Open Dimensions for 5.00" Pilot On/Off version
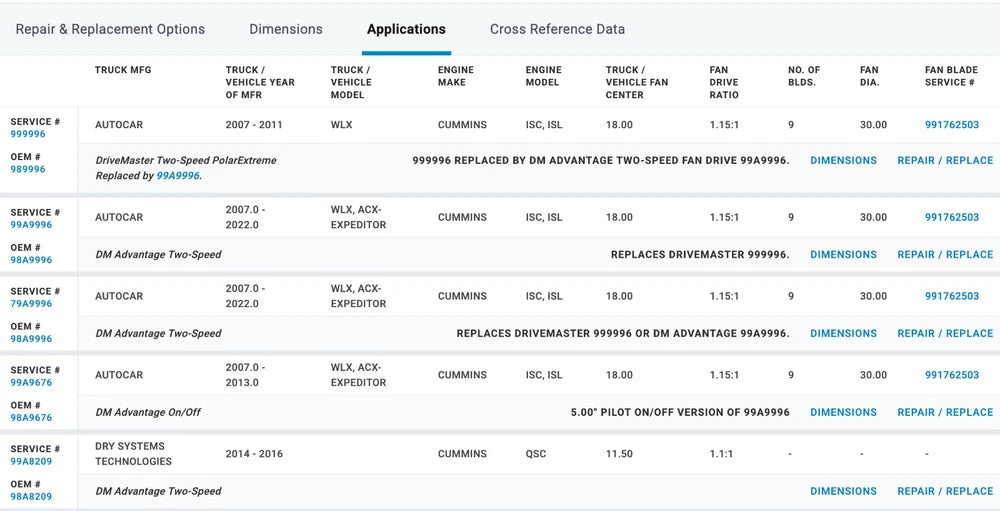The width and height of the screenshot is (1000, 511). point(843,412)
